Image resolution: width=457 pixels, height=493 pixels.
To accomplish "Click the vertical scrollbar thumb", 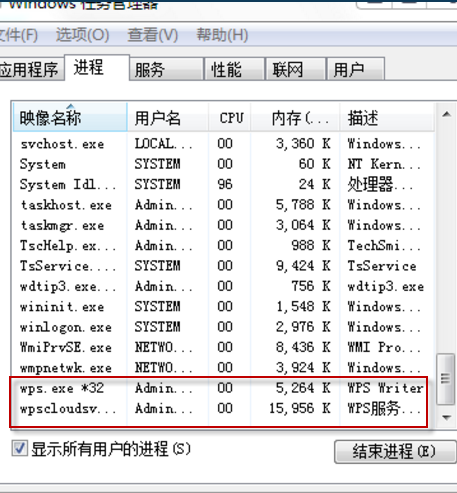I will (446, 379).
